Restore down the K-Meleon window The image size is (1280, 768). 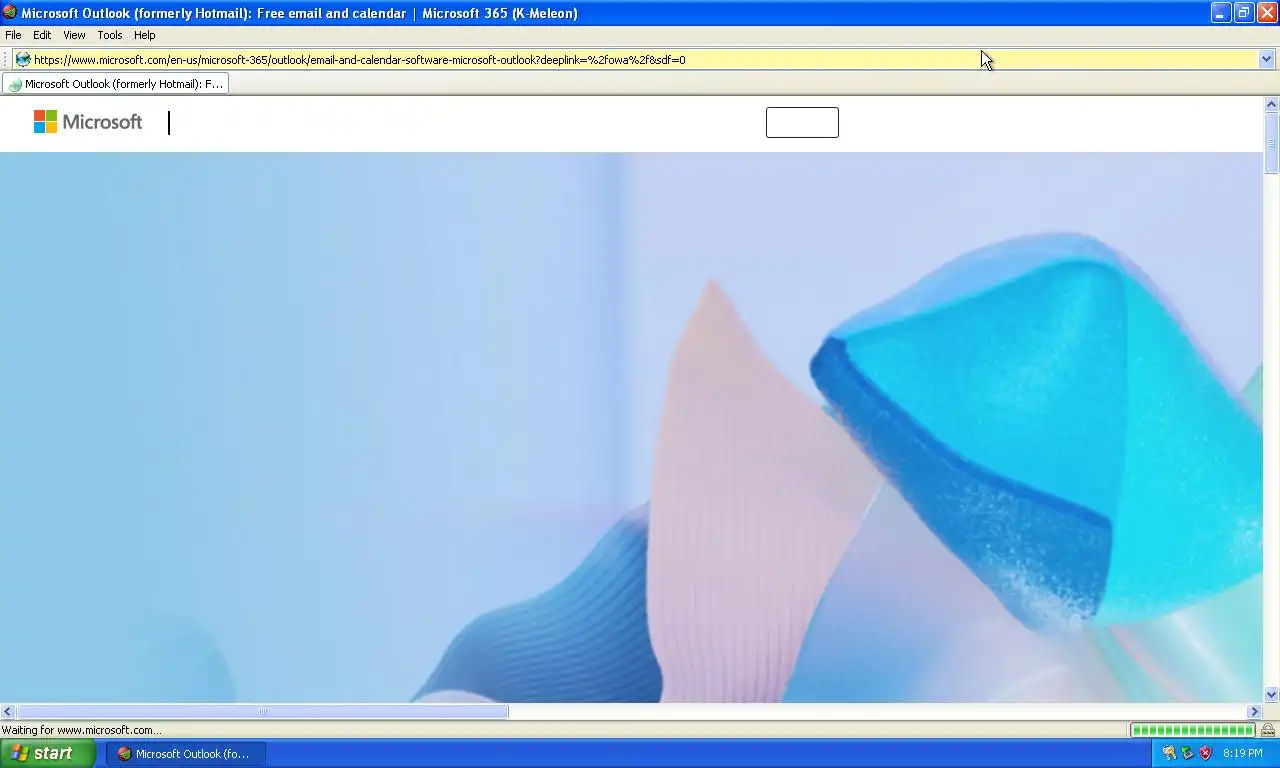tap(1244, 13)
